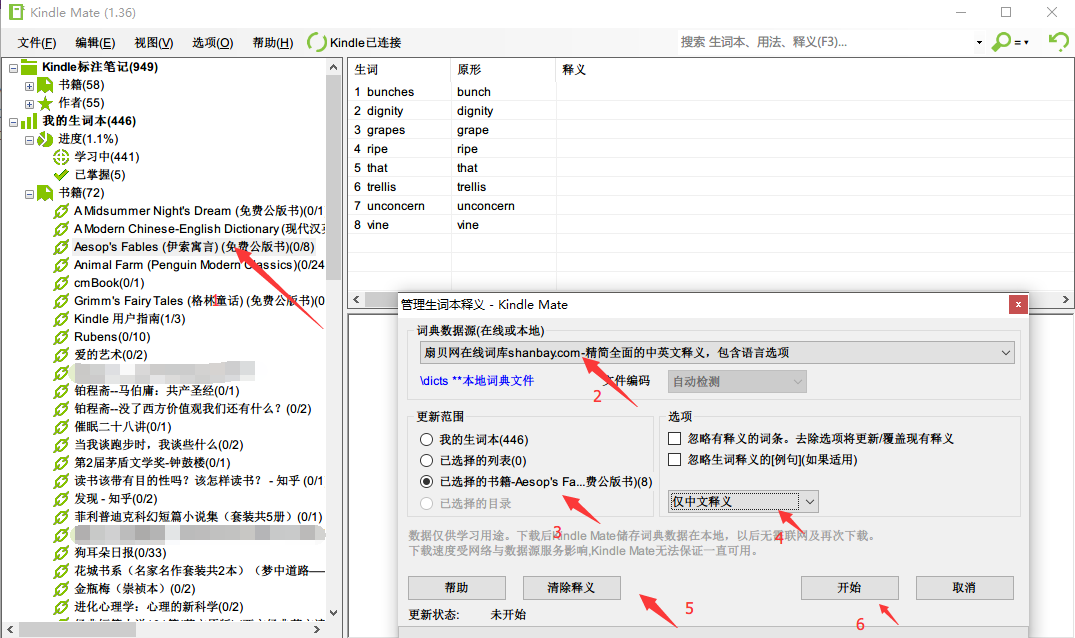Click the Kindle connected status icon
1075x638 pixels.
coord(317,42)
